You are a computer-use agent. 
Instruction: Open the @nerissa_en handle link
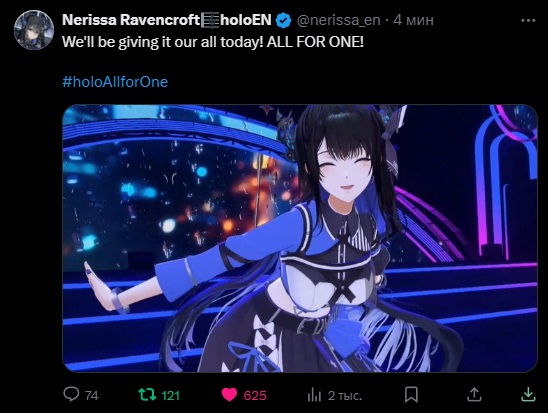338,20
